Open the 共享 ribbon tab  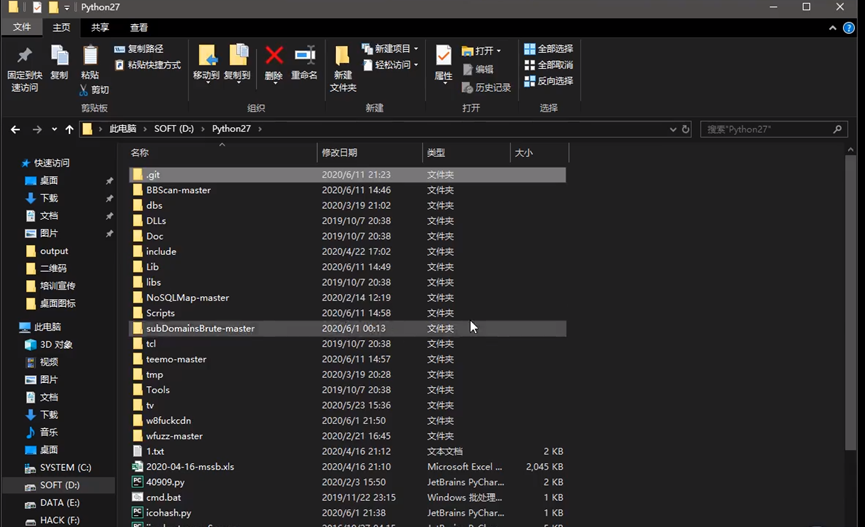point(100,28)
